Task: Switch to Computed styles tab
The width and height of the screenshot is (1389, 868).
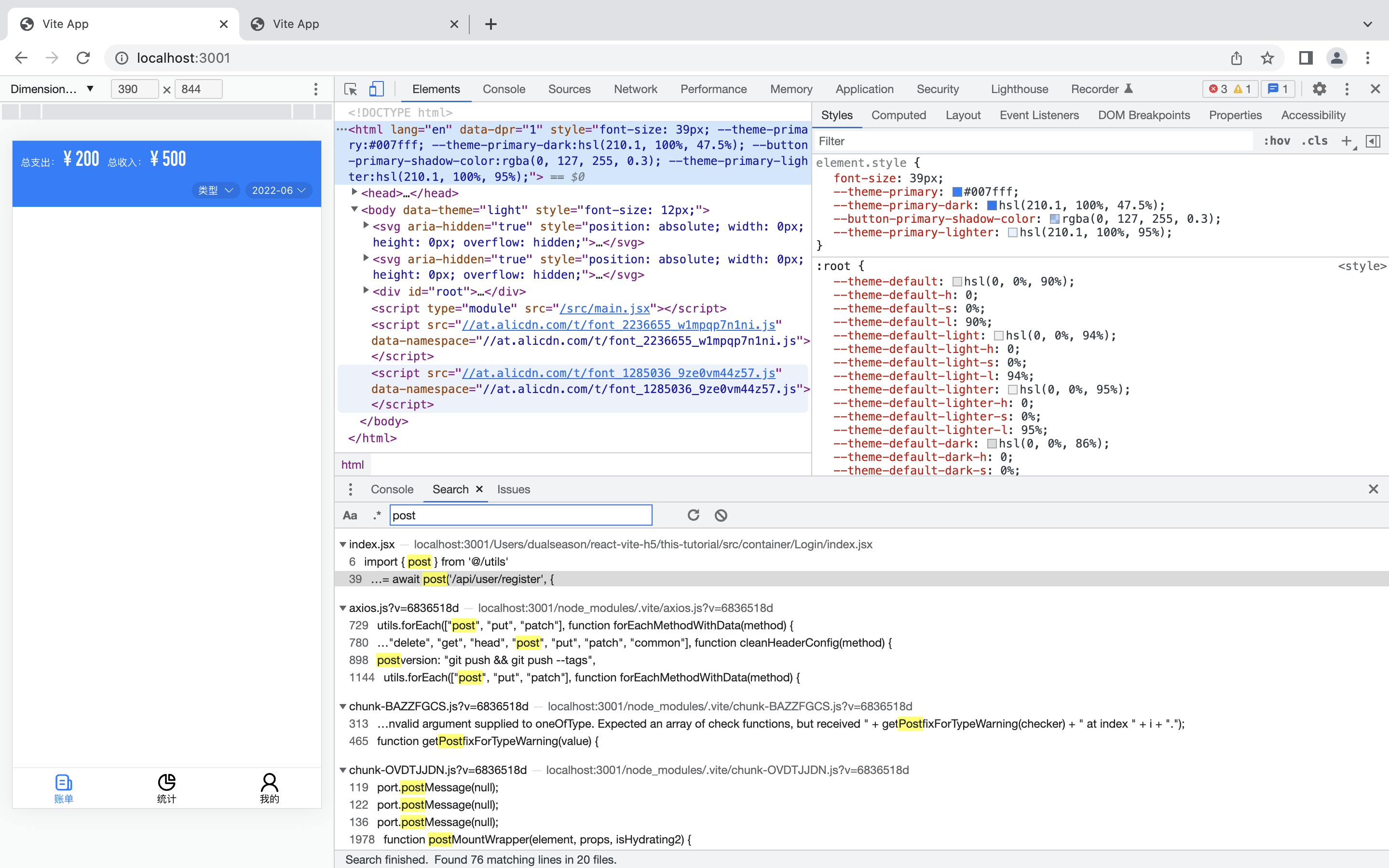Action: tap(899, 115)
